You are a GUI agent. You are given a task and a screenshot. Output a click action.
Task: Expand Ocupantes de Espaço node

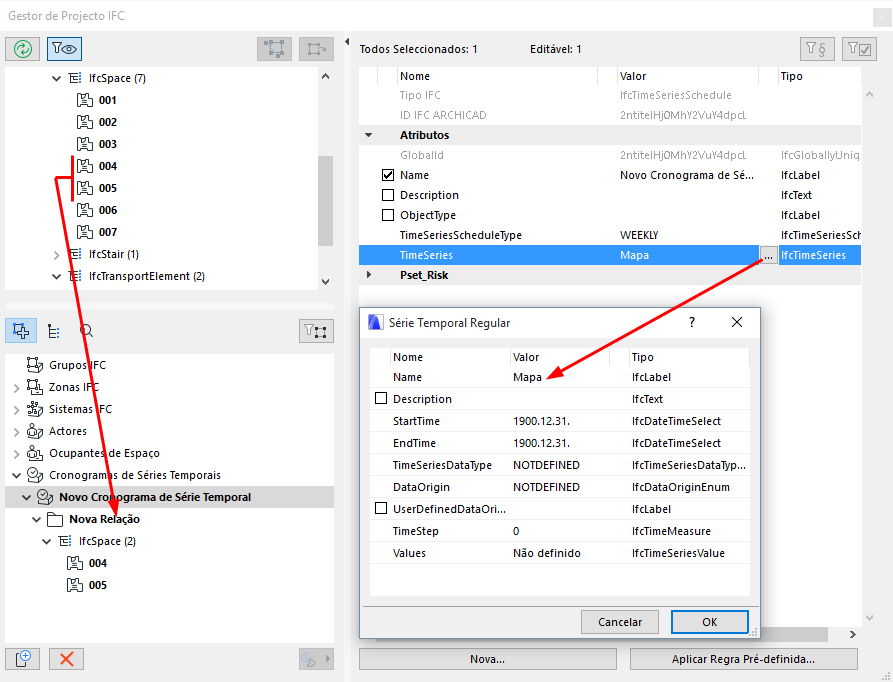[17, 454]
